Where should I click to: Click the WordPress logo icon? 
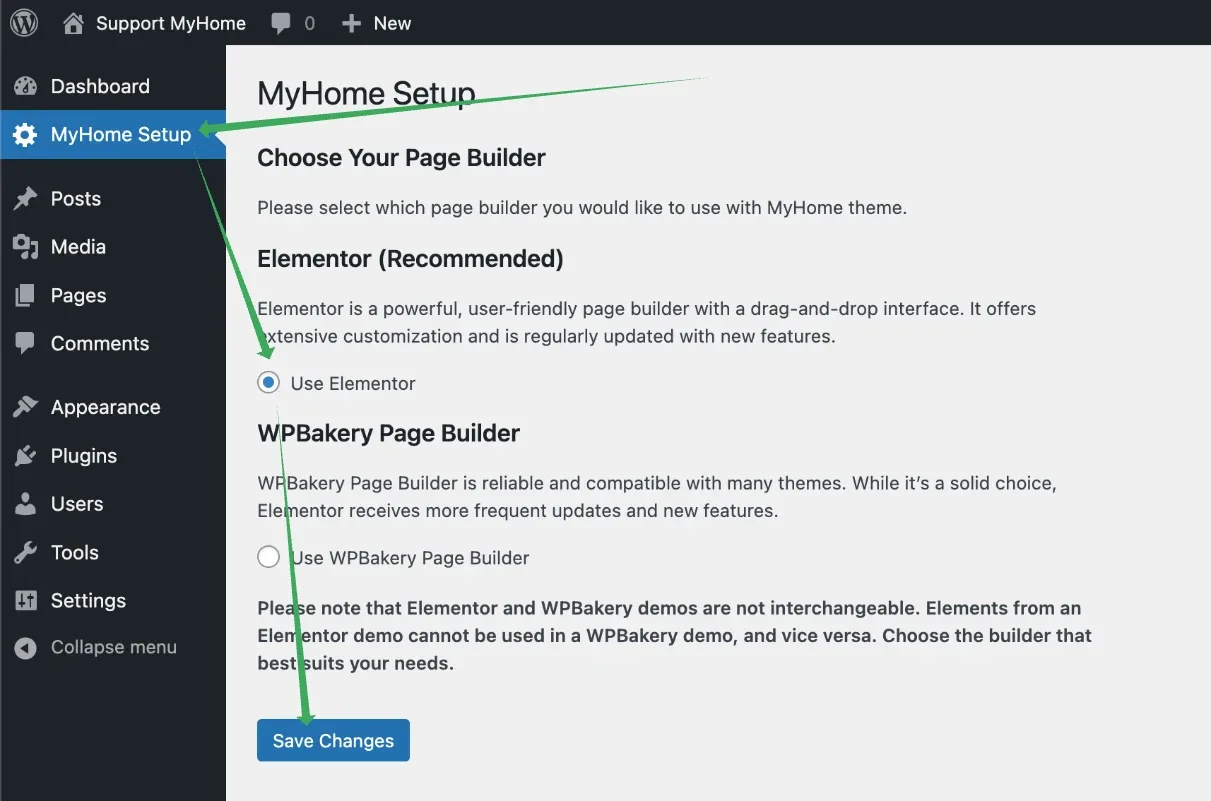coord(24,23)
